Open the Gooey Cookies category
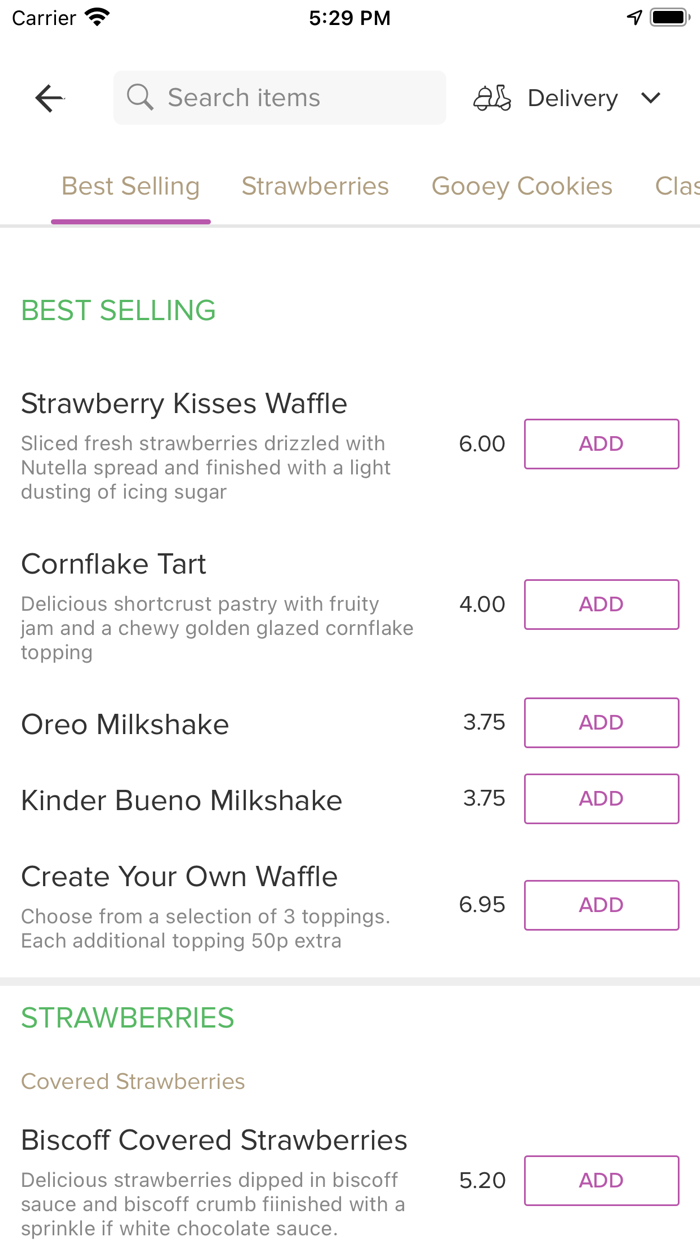 pos(521,186)
